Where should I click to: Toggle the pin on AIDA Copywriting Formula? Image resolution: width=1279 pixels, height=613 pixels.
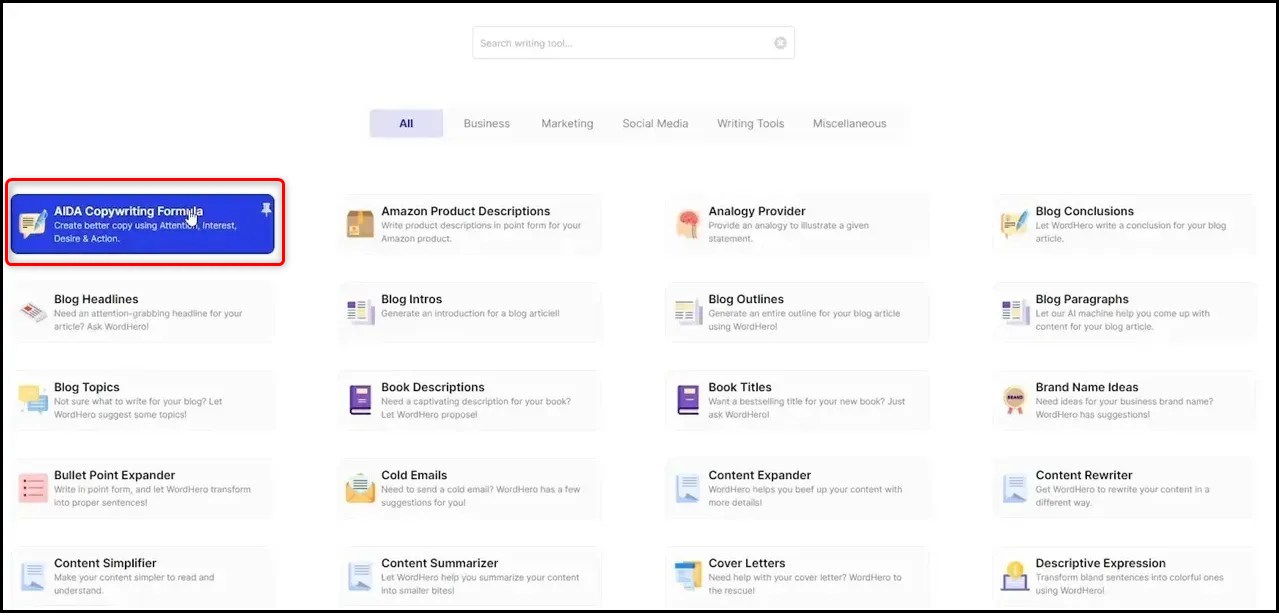point(266,208)
